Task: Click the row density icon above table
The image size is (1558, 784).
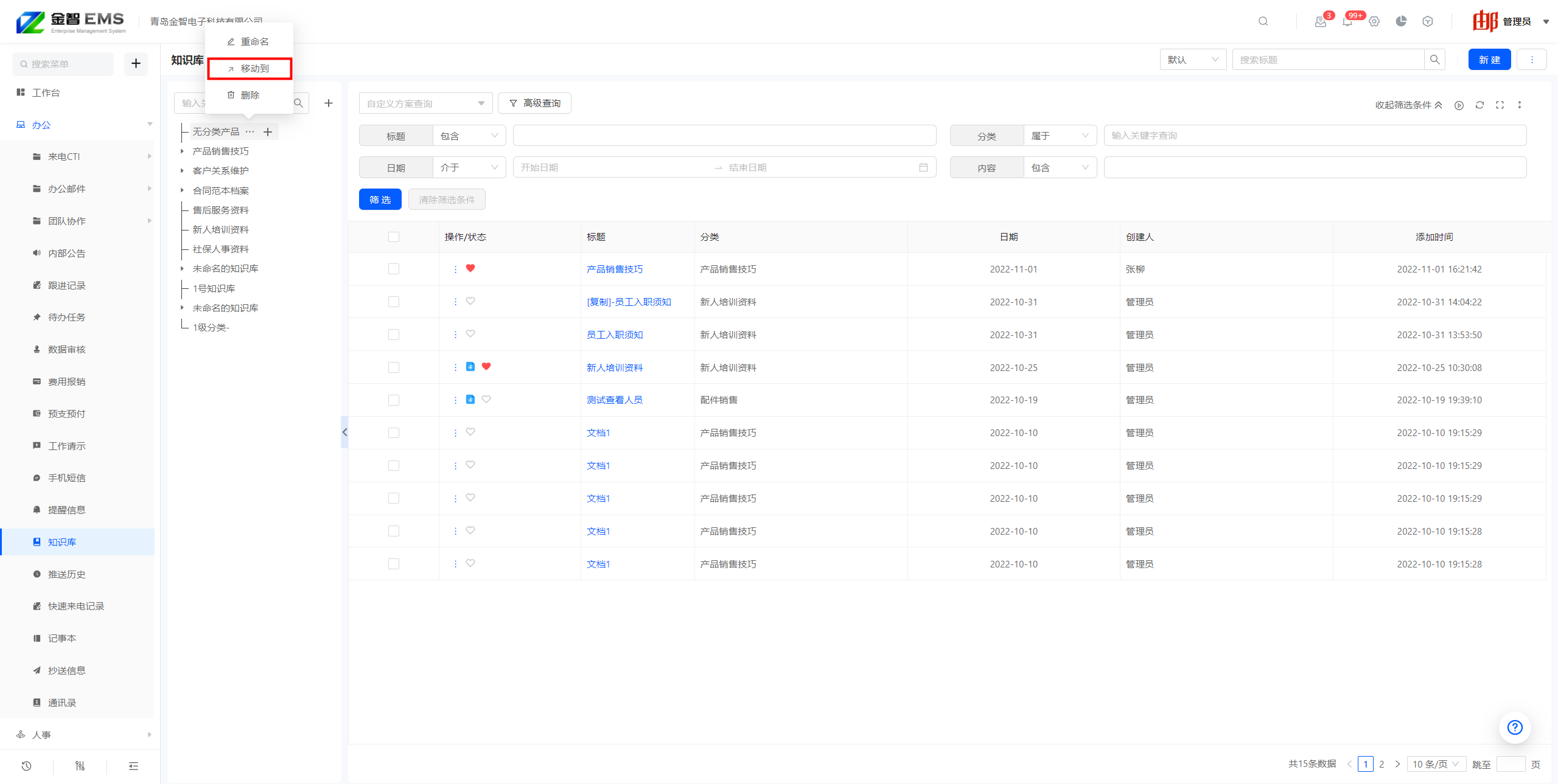Action: coord(1520,105)
